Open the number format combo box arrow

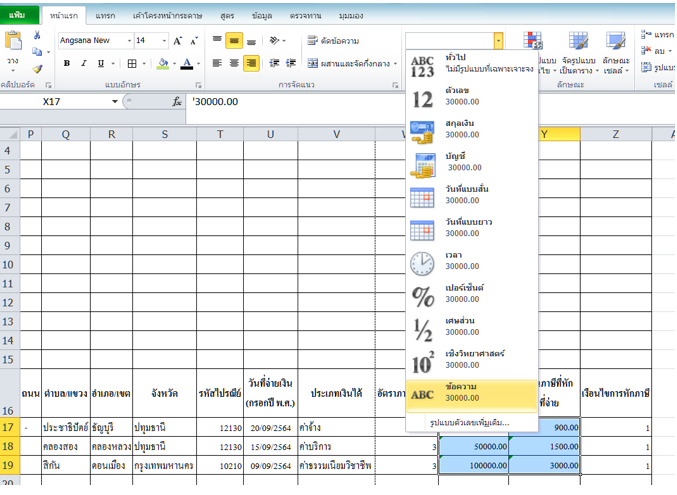(x=498, y=41)
